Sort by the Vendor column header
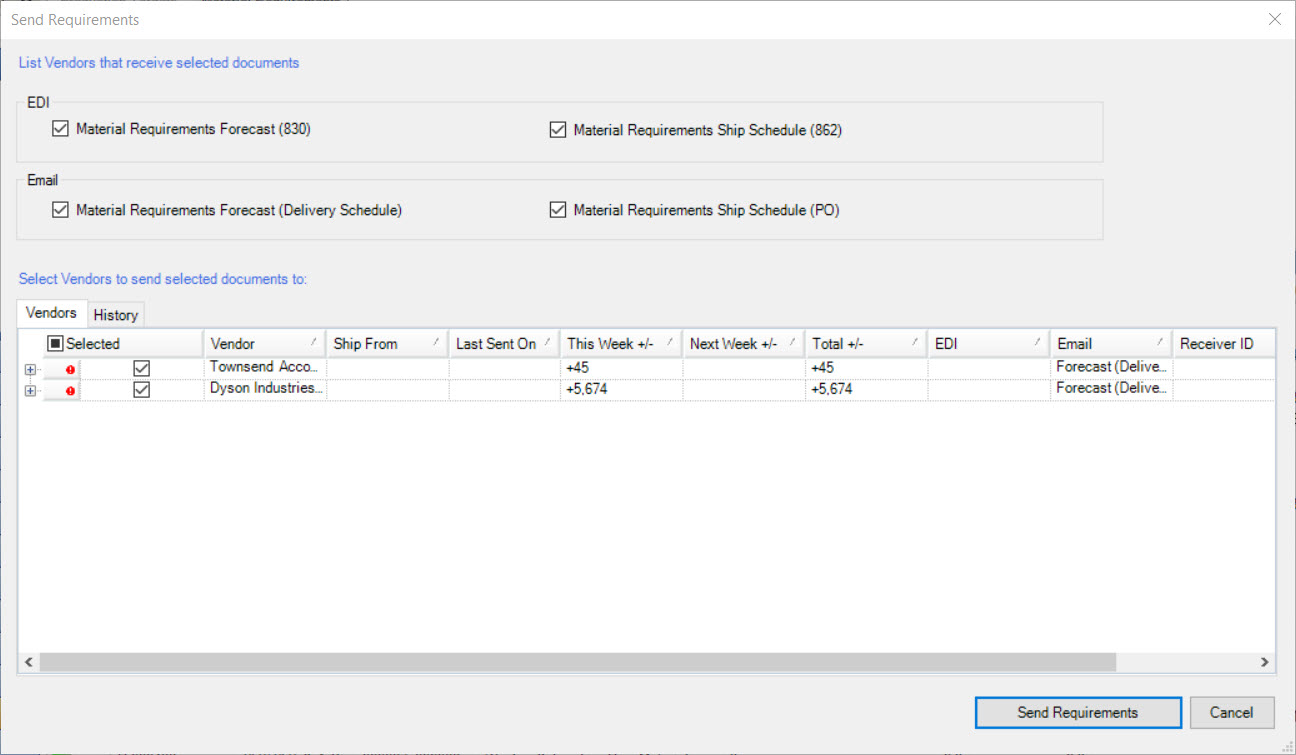The height and width of the screenshot is (755, 1296). pos(265,344)
